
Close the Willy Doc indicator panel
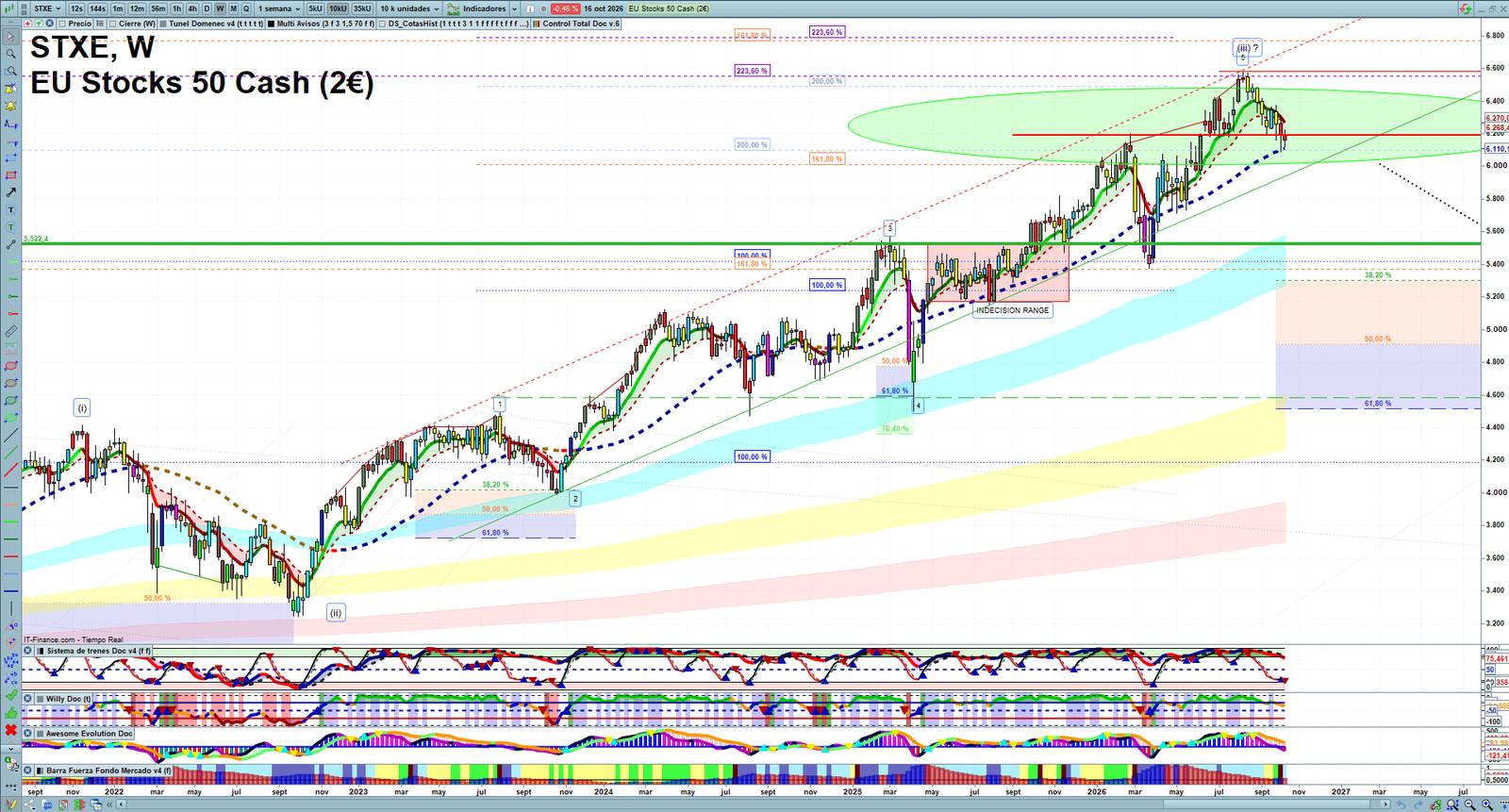28,699
